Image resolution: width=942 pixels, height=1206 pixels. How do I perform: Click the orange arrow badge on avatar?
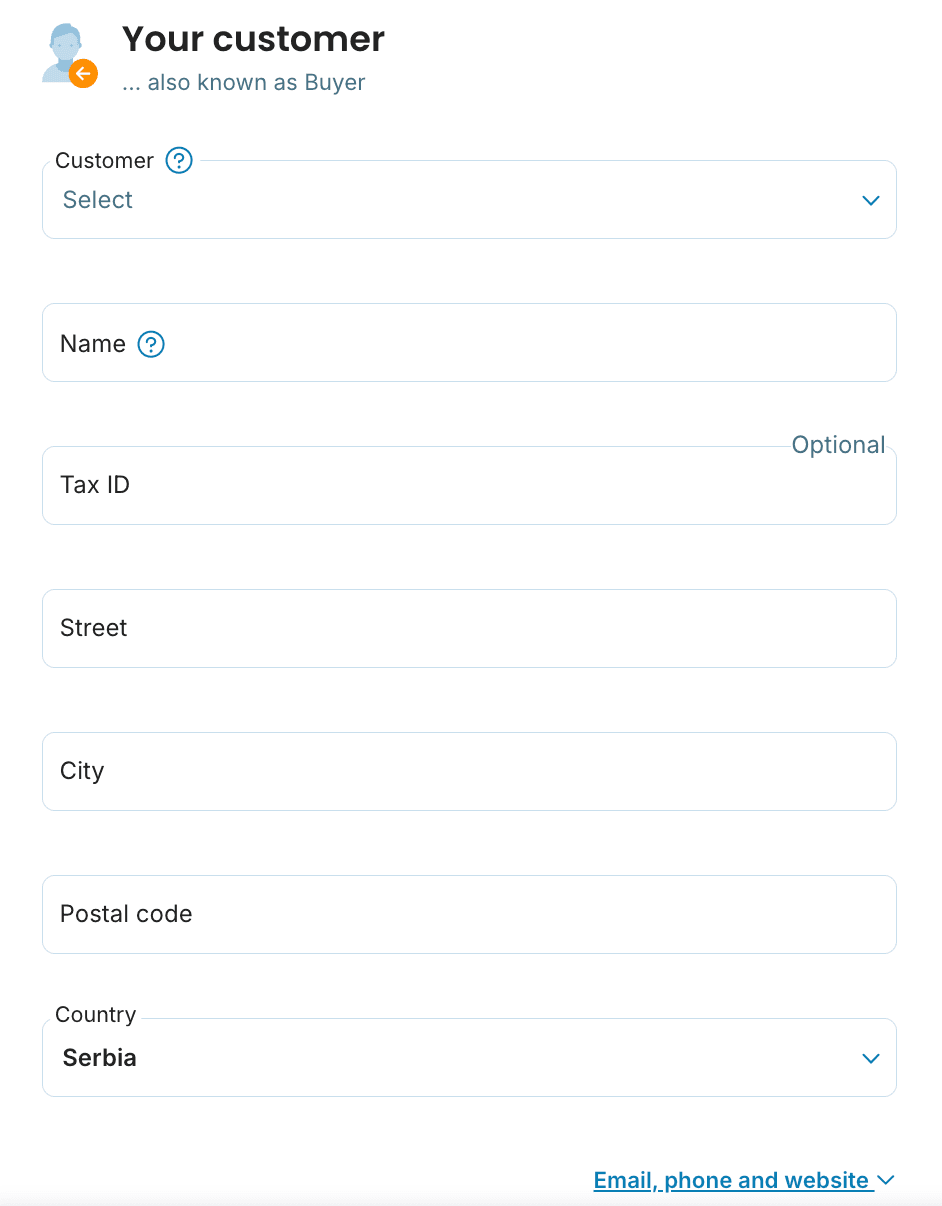84,73
